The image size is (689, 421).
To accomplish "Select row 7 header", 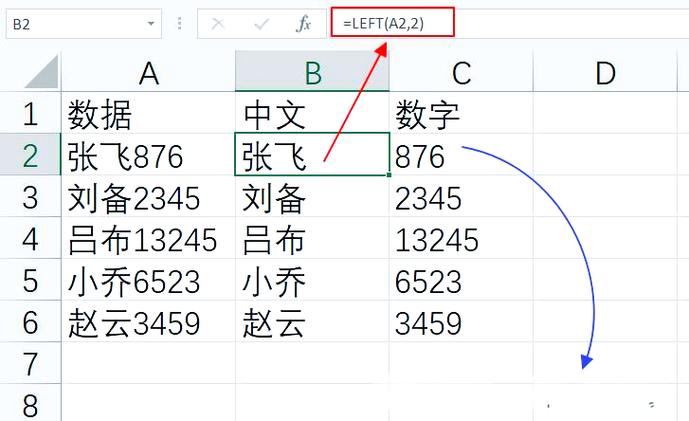I will (x=30, y=363).
